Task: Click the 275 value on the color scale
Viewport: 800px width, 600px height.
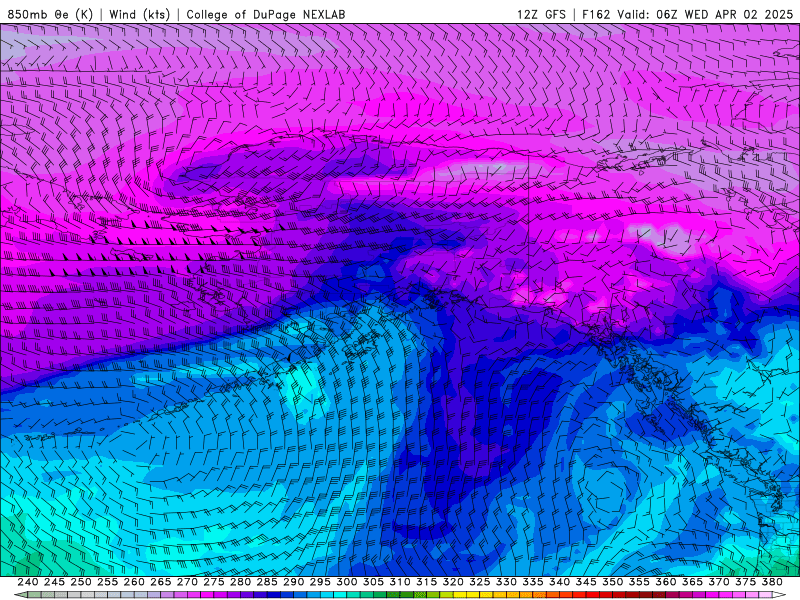Action: click(x=214, y=582)
